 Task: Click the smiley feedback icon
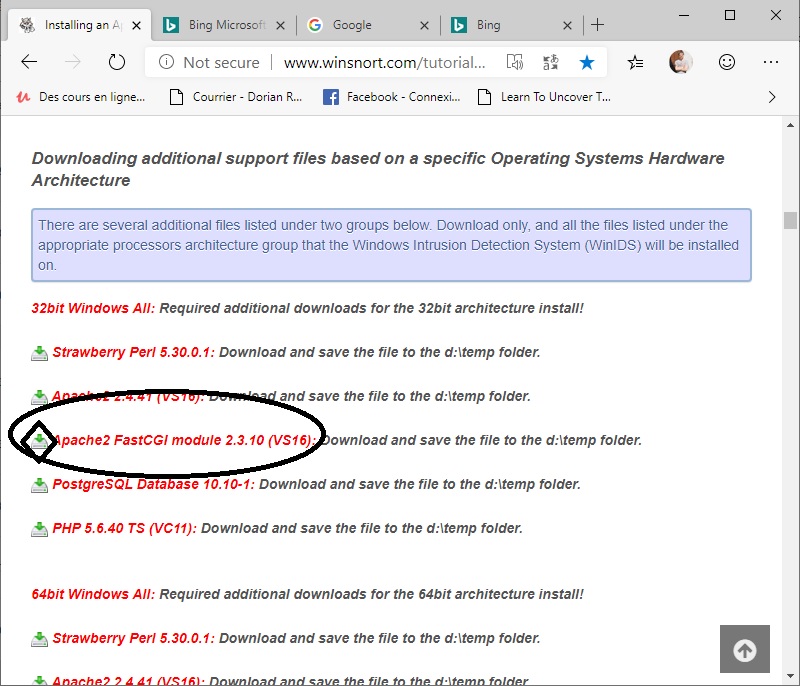coord(727,62)
